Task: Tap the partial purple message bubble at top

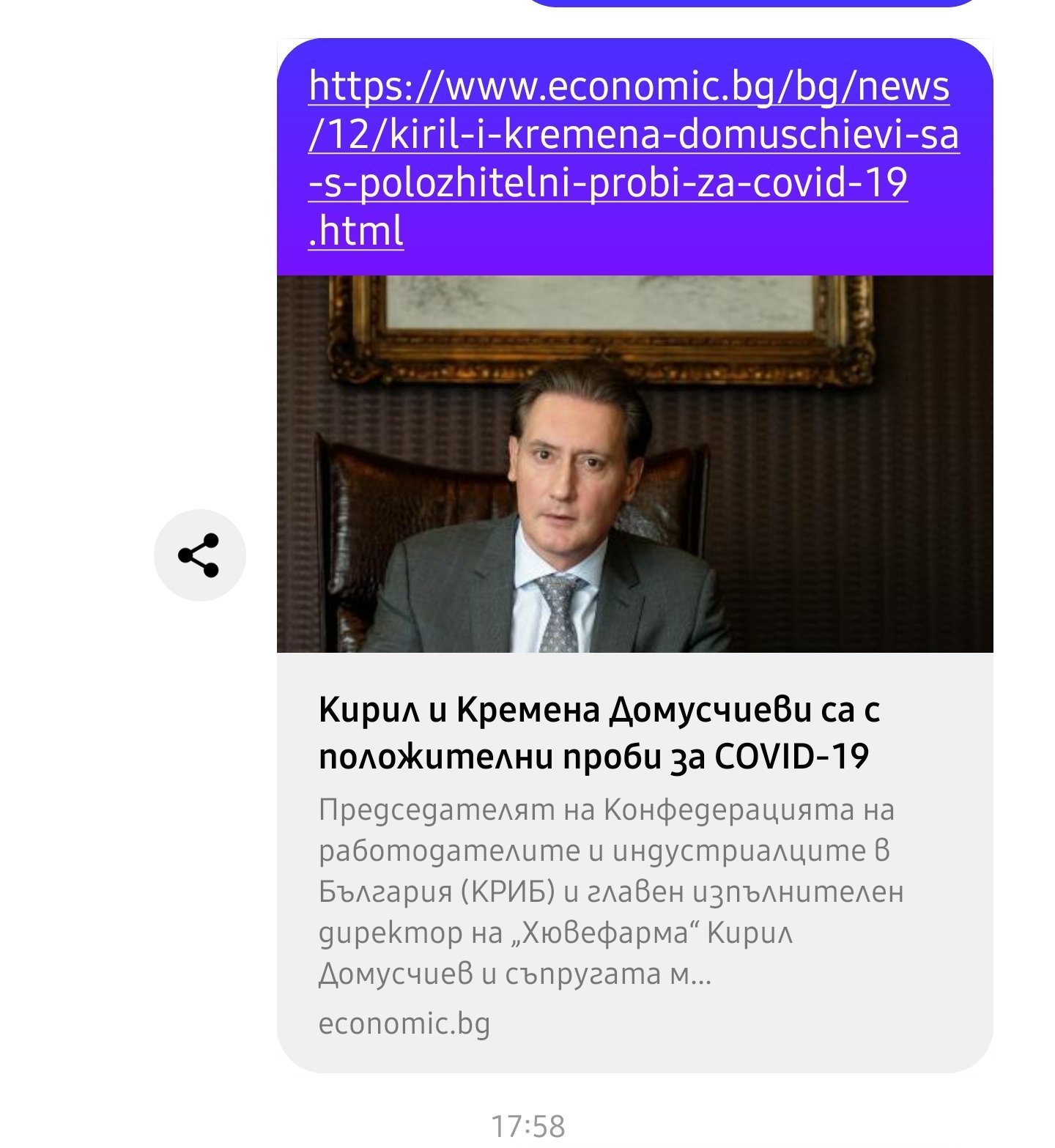Action: (752, 4)
